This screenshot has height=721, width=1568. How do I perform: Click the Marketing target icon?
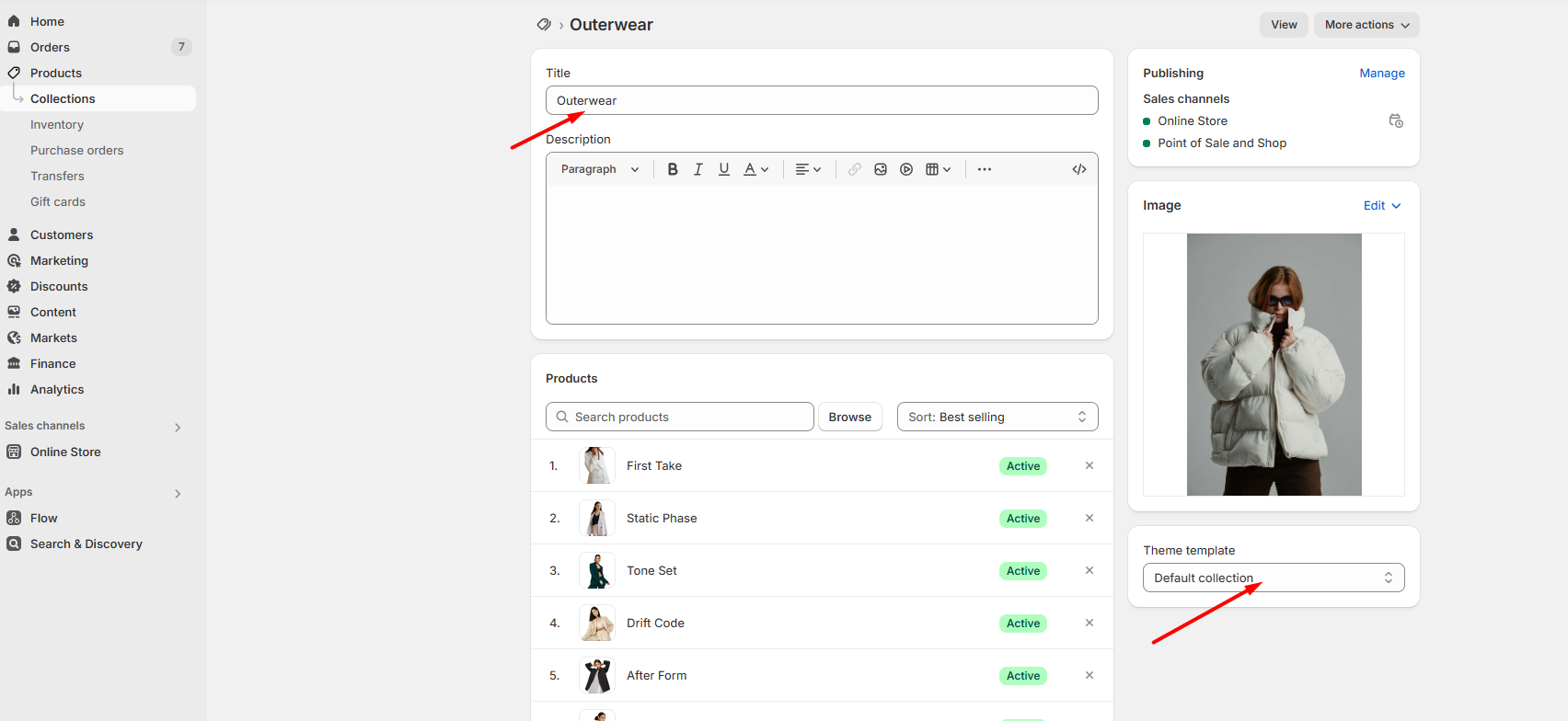point(14,260)
